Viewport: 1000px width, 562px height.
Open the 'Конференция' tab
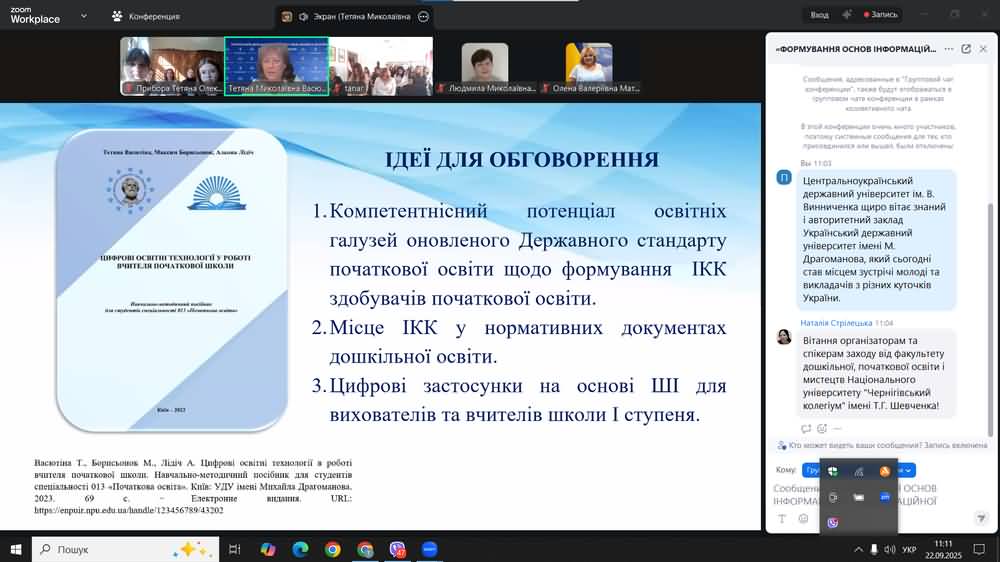(147, 16)
